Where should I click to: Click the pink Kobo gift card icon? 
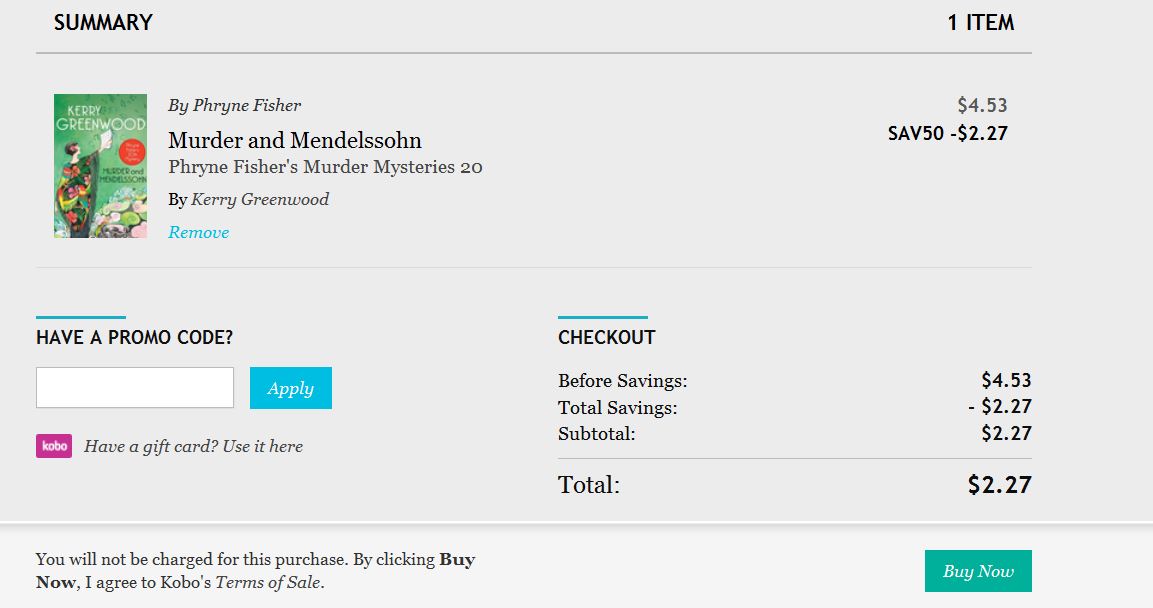[x=54, y=446]
